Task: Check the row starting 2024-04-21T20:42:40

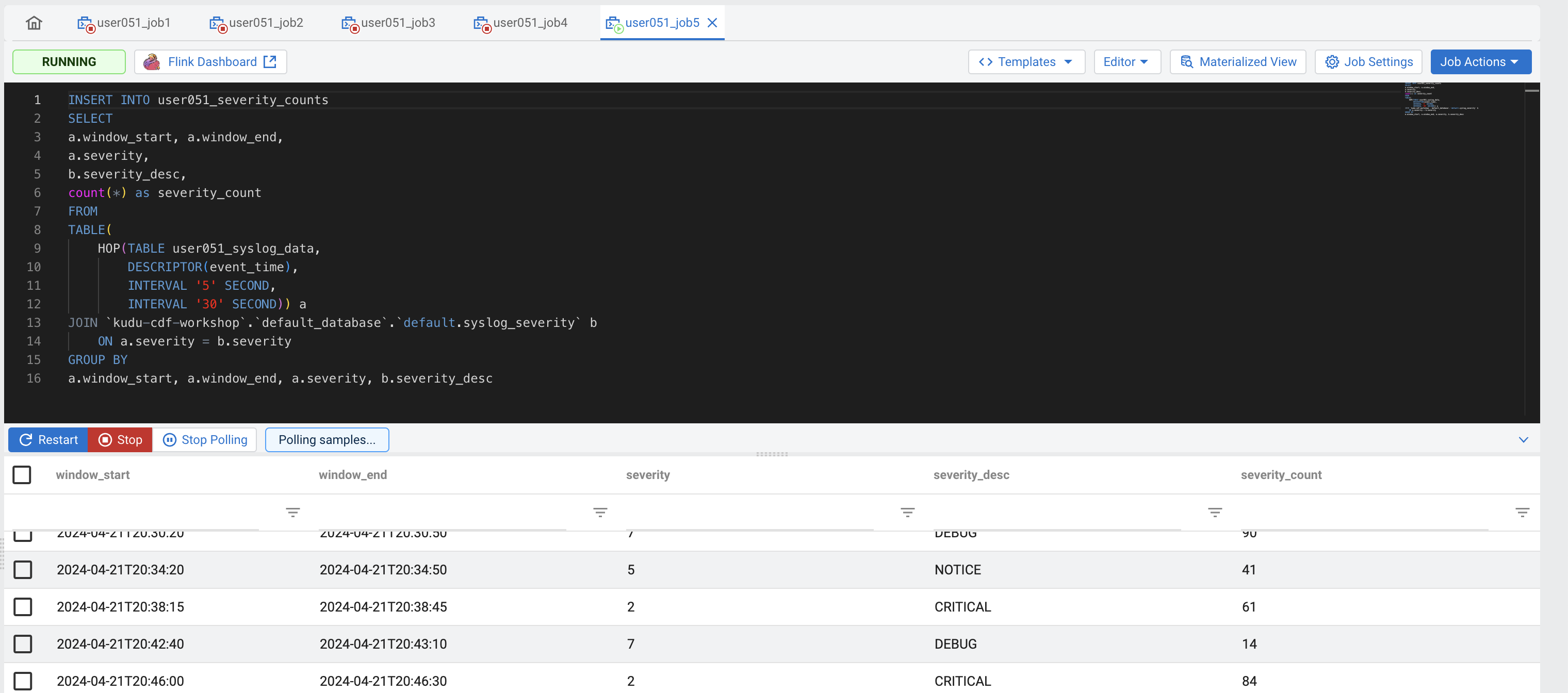Action: coord(23,643)
